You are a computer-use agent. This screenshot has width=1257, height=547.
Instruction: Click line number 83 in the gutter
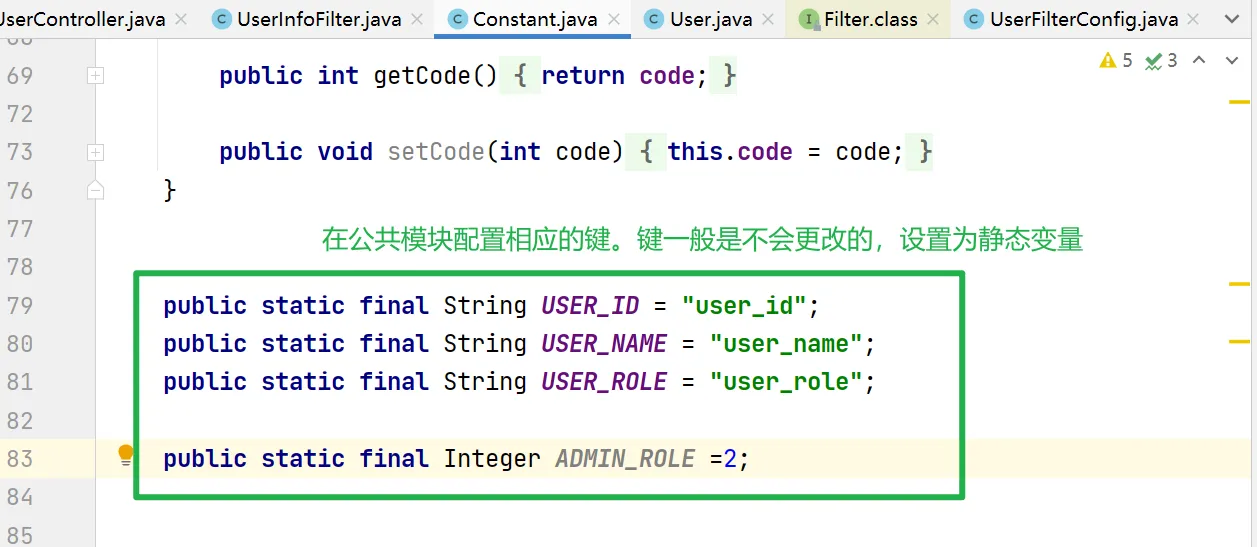click(20, 459)
